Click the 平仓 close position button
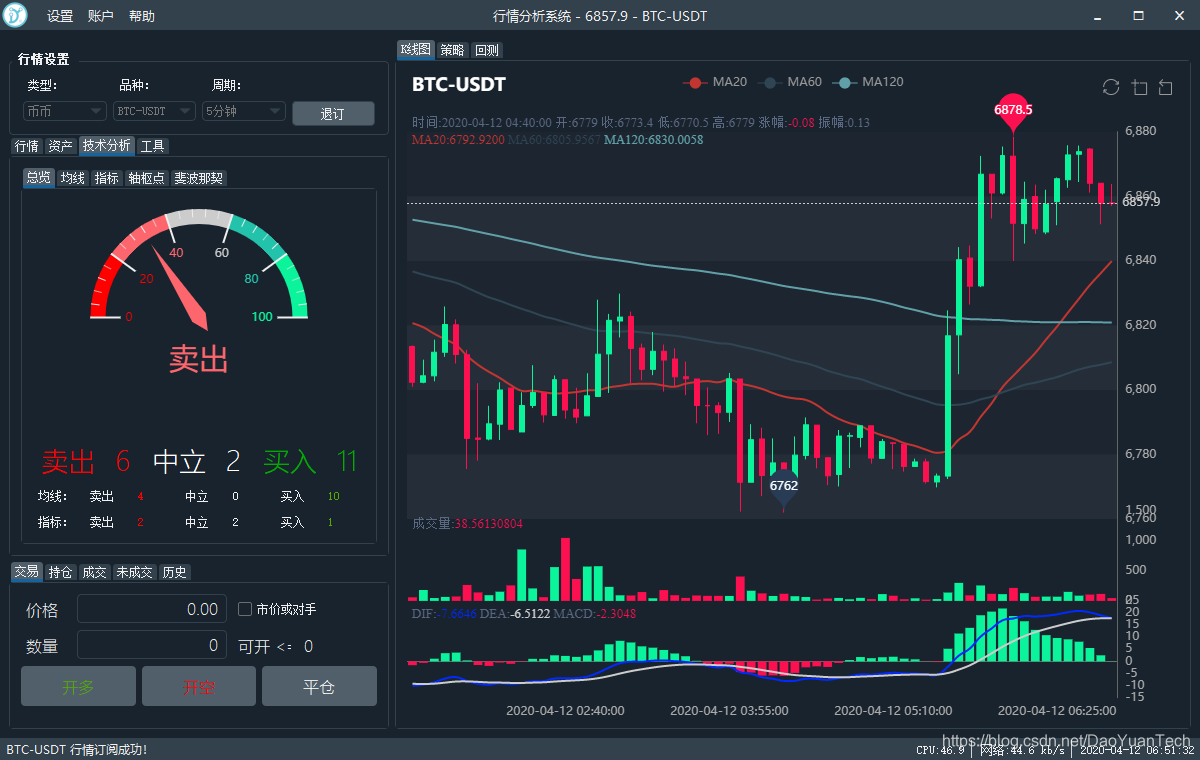 [x=319, y=686]
